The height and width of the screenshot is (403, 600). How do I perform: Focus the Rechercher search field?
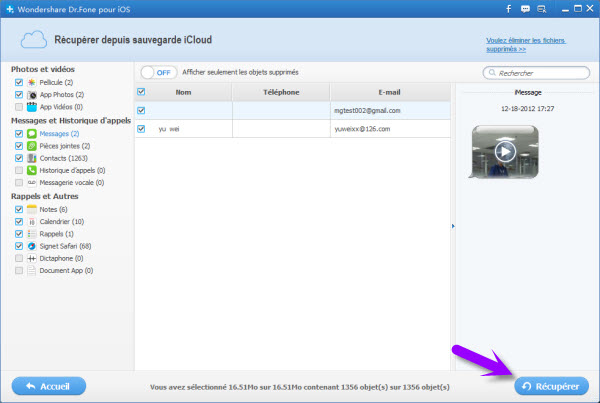click(x=536, y=73)
